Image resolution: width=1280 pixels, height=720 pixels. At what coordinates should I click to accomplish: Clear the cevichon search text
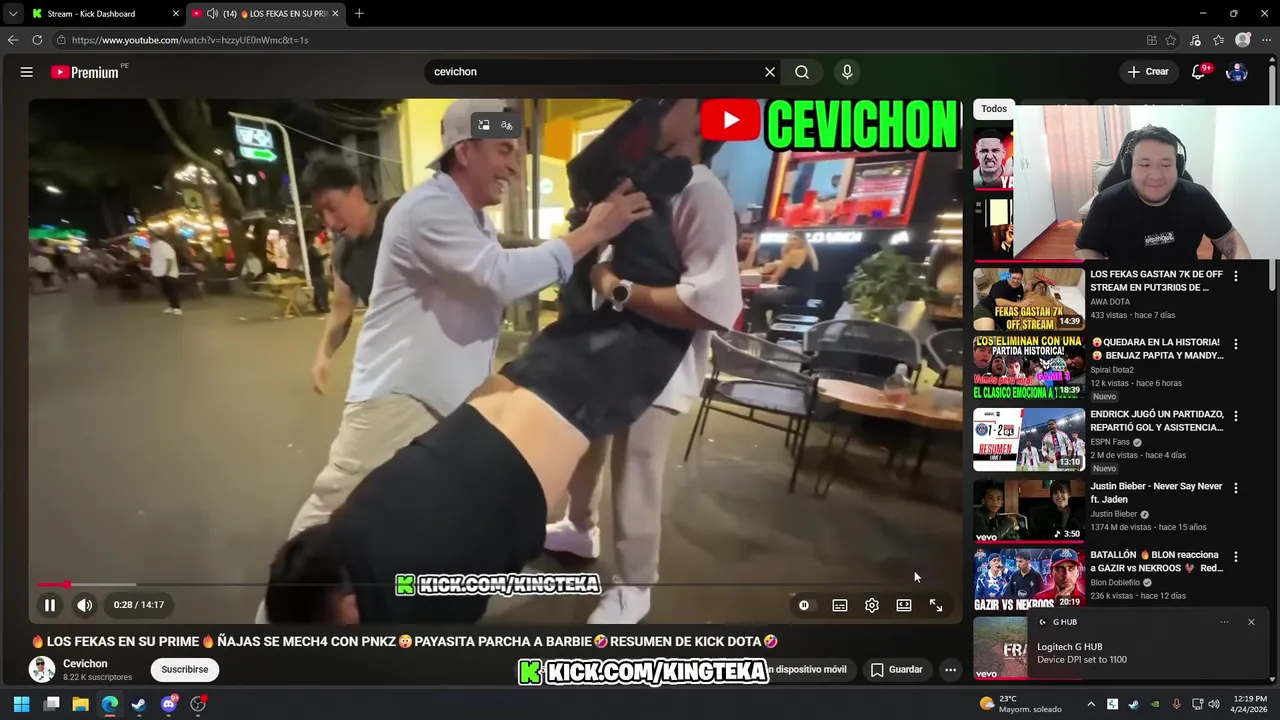[770, 72]
